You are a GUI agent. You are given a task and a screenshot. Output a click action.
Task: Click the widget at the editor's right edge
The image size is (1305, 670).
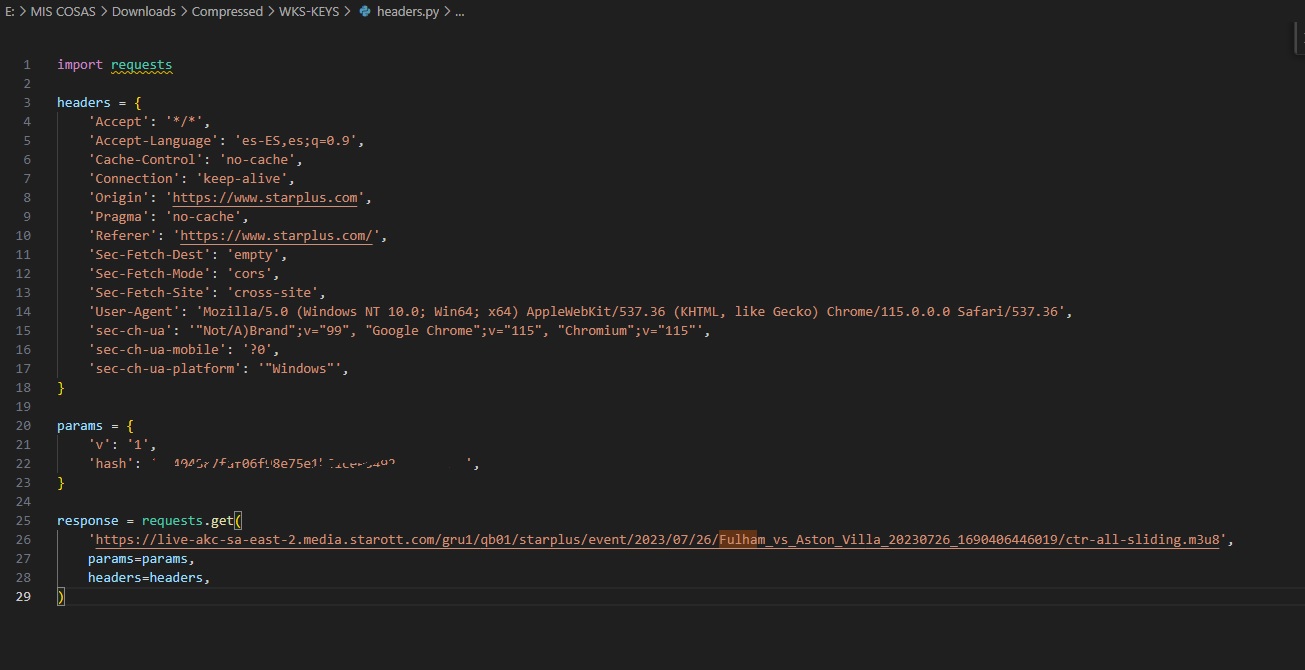point(1297,38)
